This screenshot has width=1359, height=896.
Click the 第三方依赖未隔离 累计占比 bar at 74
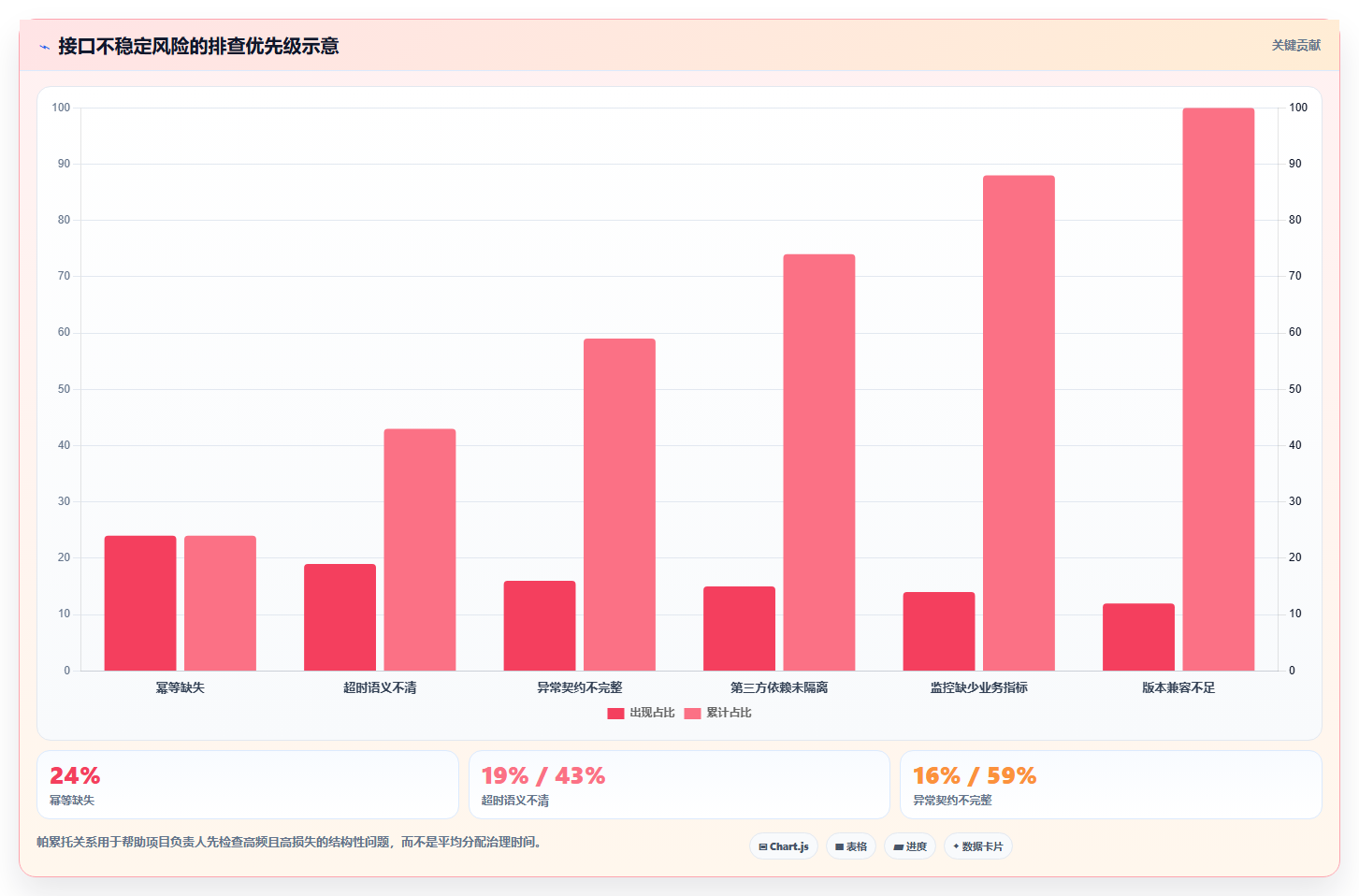click(x=819, y=463)
